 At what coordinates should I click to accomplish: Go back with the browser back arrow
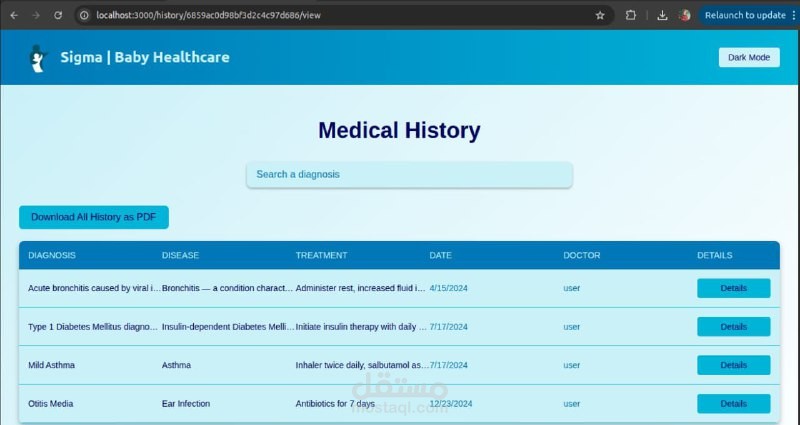click(14, 15)
